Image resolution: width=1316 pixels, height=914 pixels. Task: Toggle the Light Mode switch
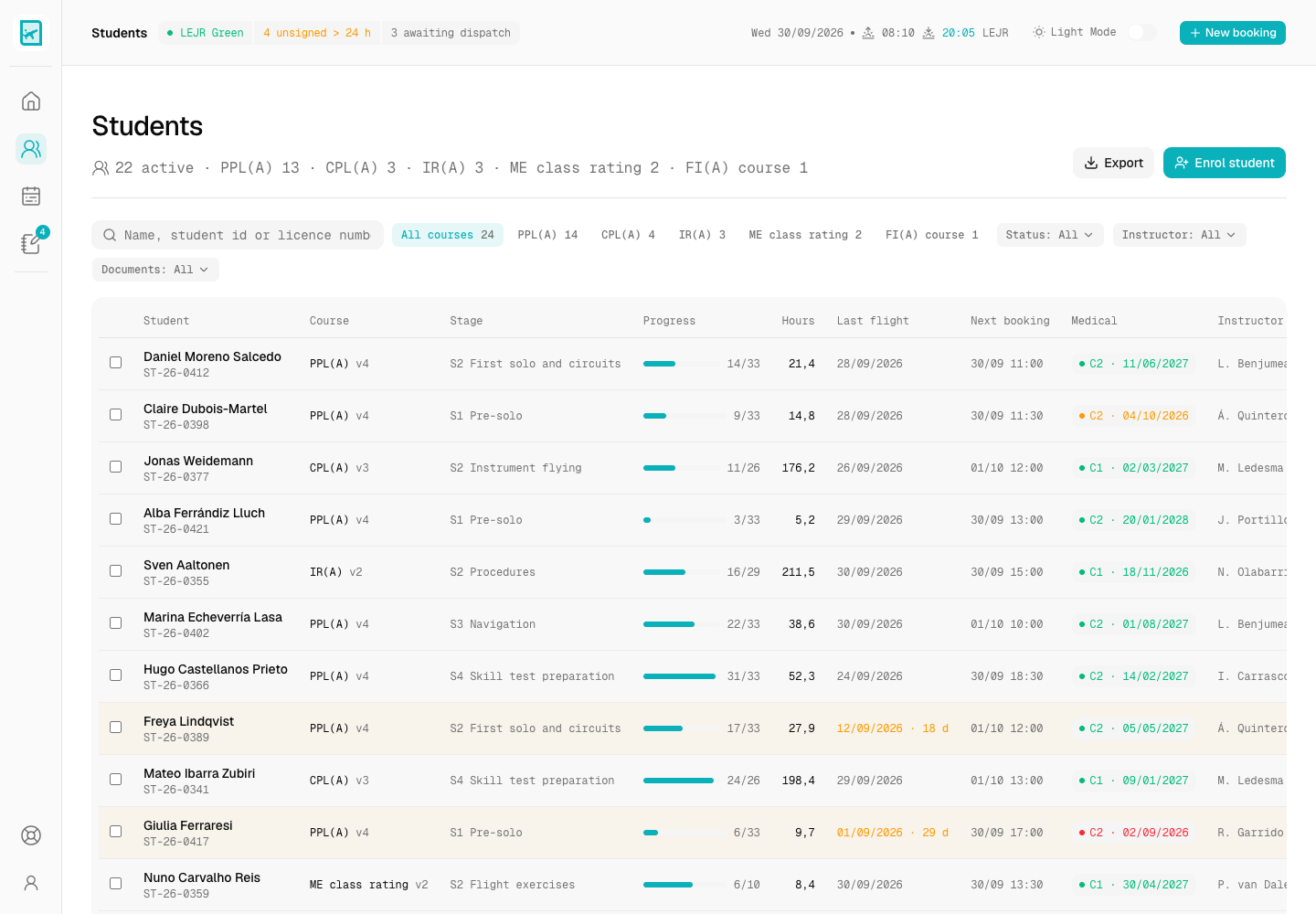tap(1141, 32)
